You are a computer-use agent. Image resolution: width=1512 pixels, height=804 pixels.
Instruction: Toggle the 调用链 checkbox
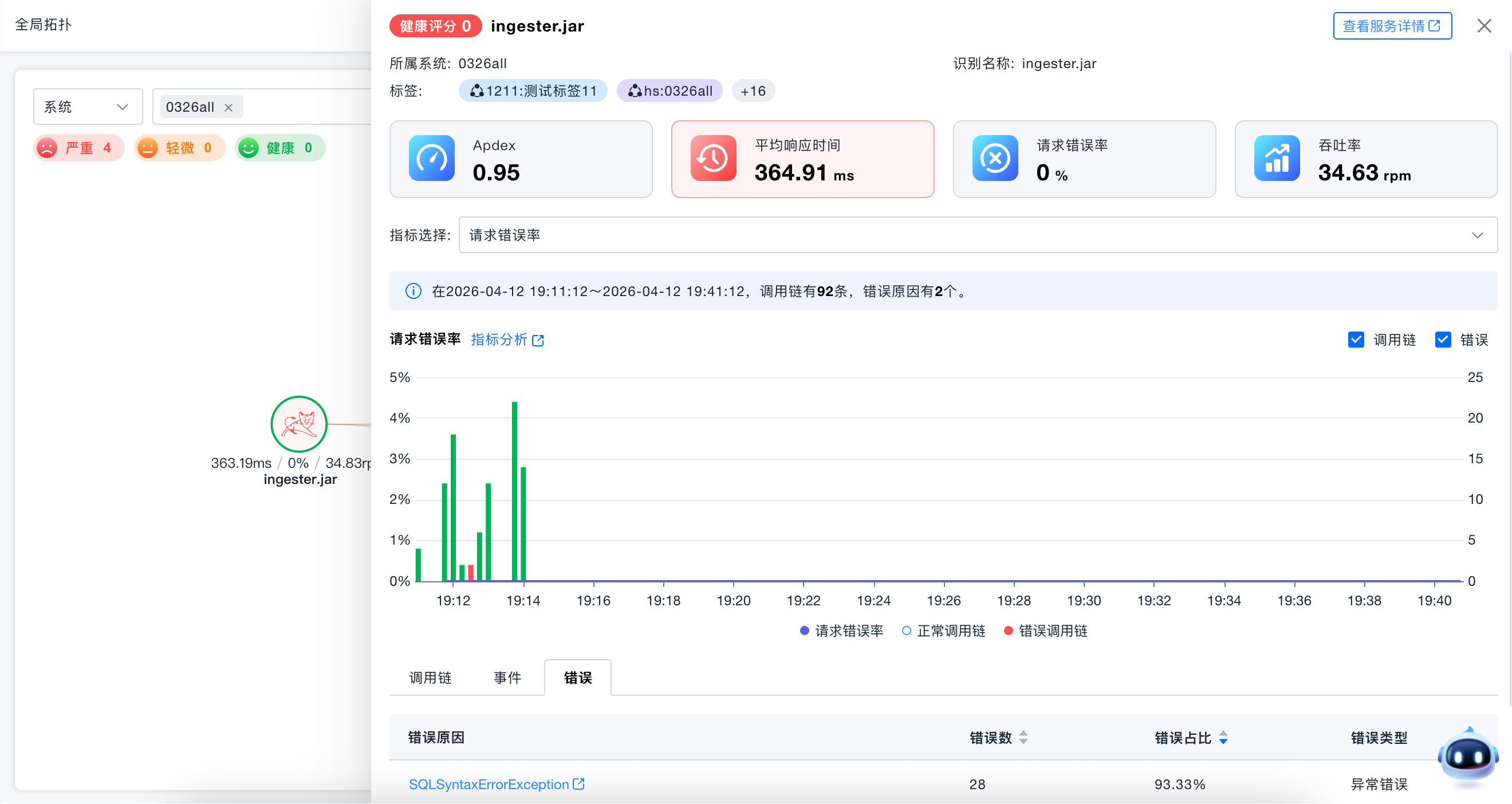tap(1356, 340)
